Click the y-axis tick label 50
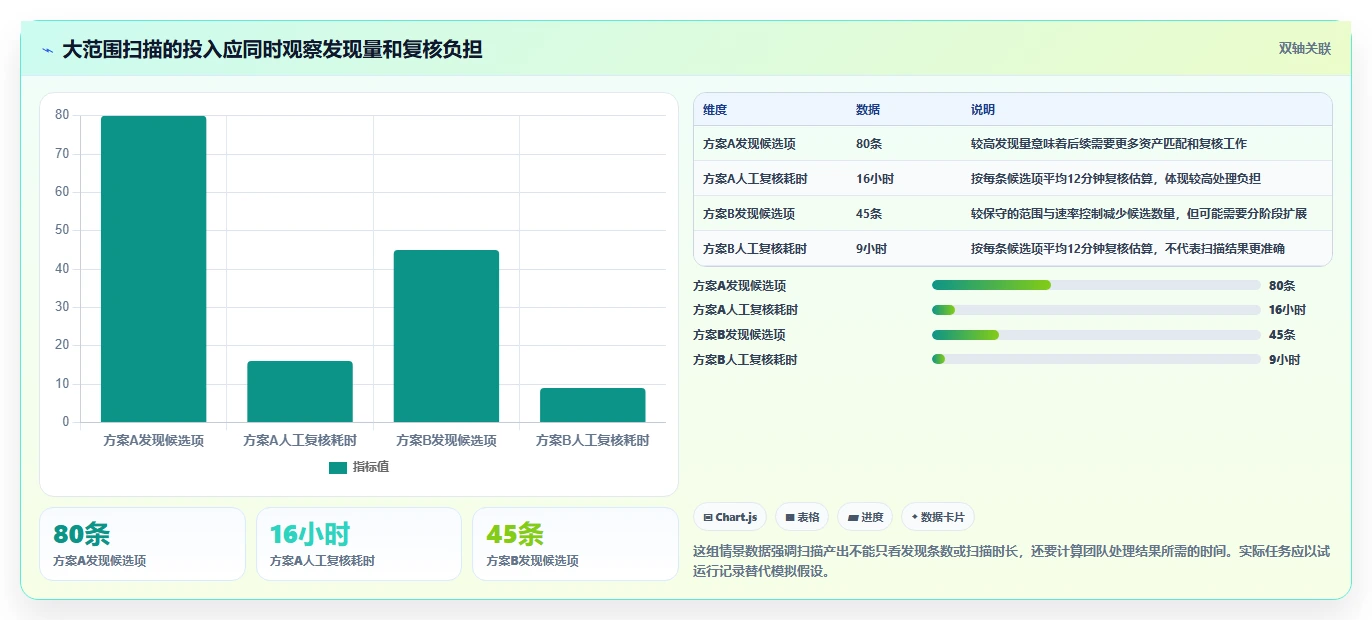This screenshot has height=620, width=1372. tap(62, 230)
